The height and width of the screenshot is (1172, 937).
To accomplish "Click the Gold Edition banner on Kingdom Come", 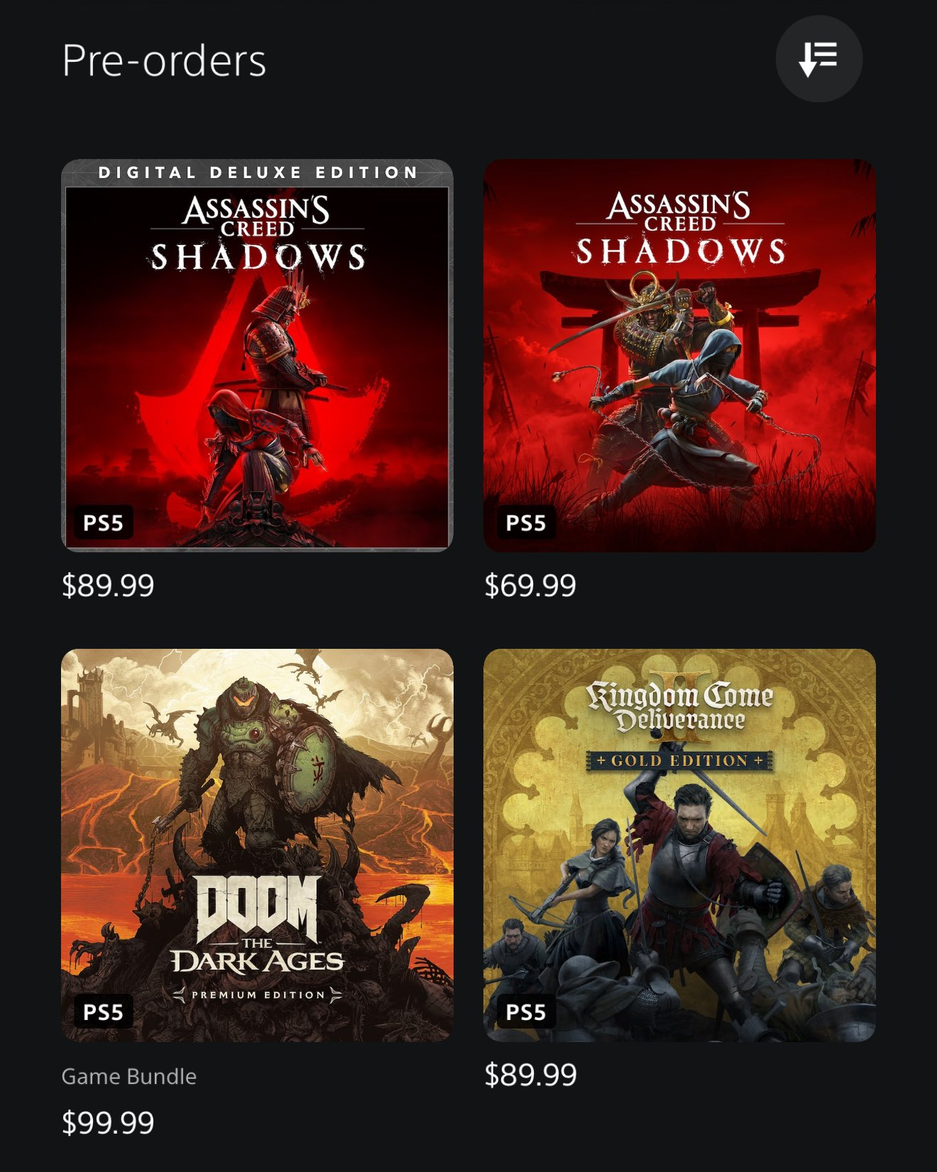I will pyautogui.click(x=679, y=761).
